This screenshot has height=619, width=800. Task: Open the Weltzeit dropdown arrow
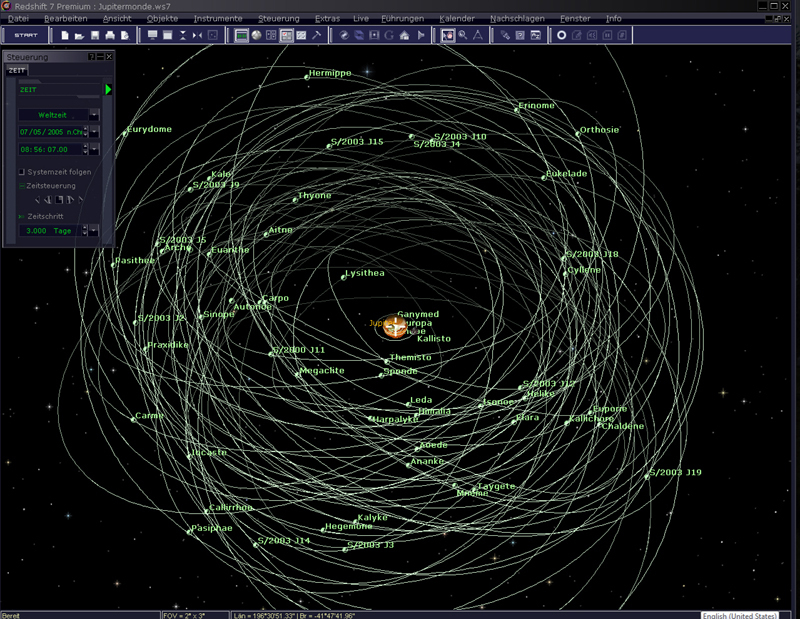tap(94, 115)
